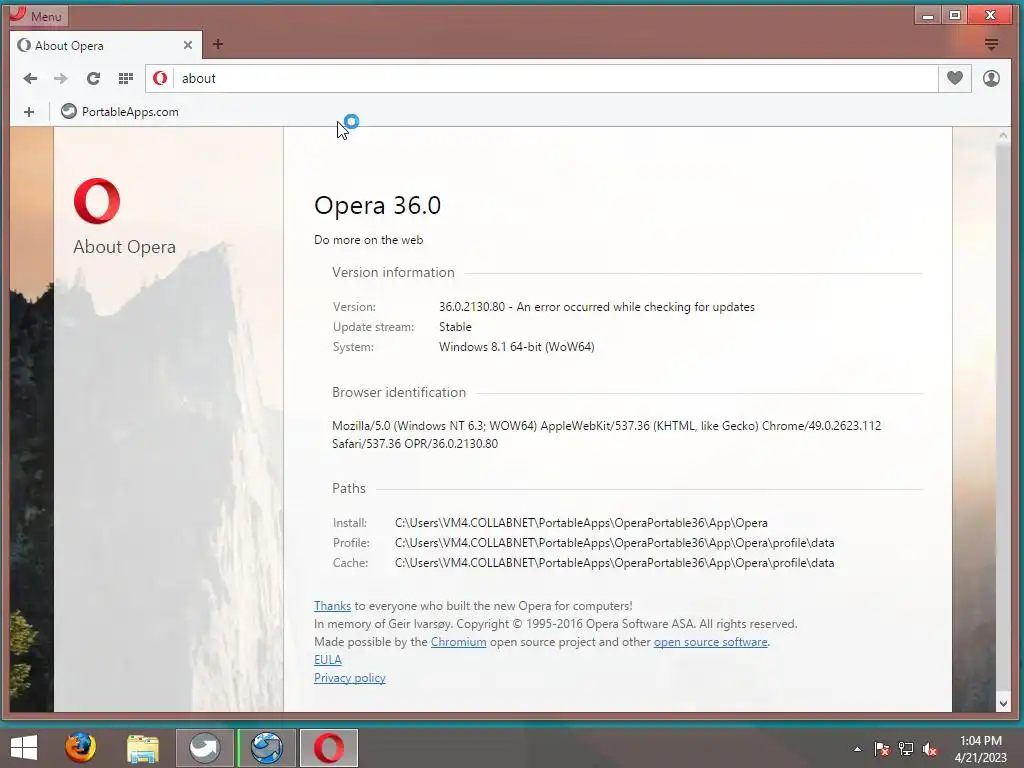The width and height of the screenshot is (1024, 768).
Task: Click Windows 8.1 64-bit system value
Action: pyautogui.click(x=517, y=347)
